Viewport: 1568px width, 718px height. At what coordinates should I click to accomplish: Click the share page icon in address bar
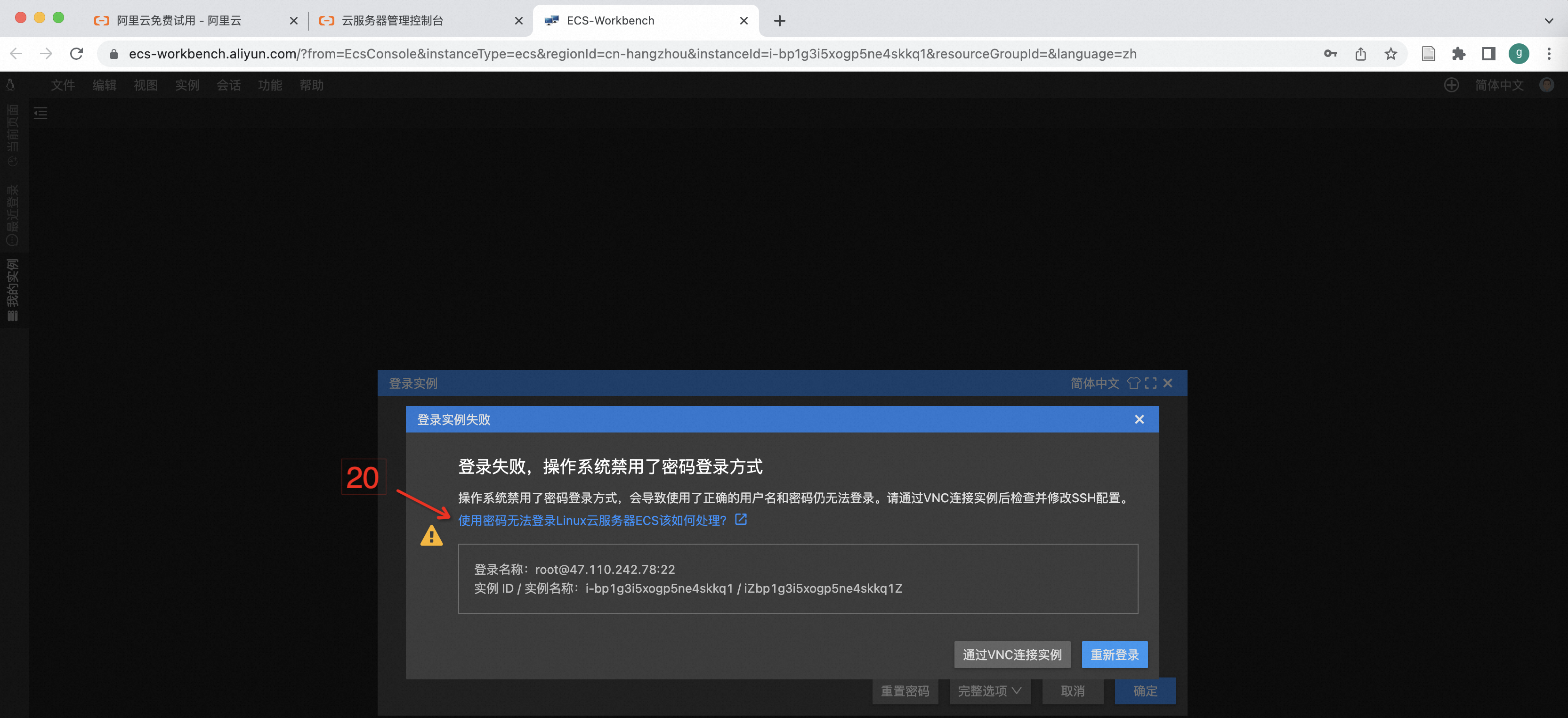coord(1360,54)
